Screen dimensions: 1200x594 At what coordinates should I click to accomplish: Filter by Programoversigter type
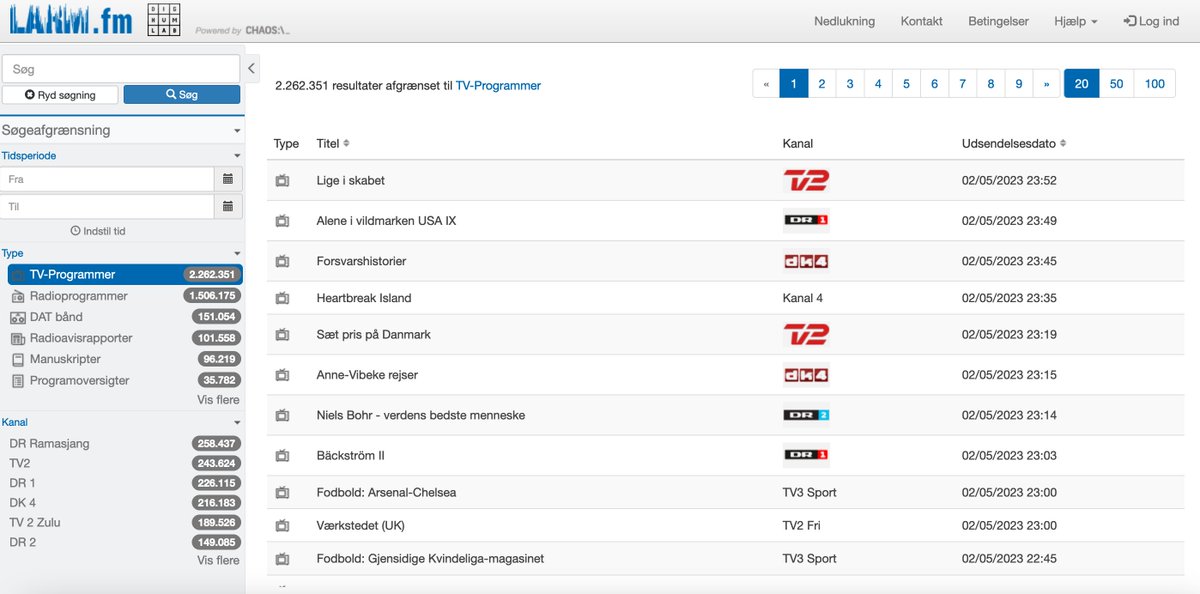pos(124,381)
